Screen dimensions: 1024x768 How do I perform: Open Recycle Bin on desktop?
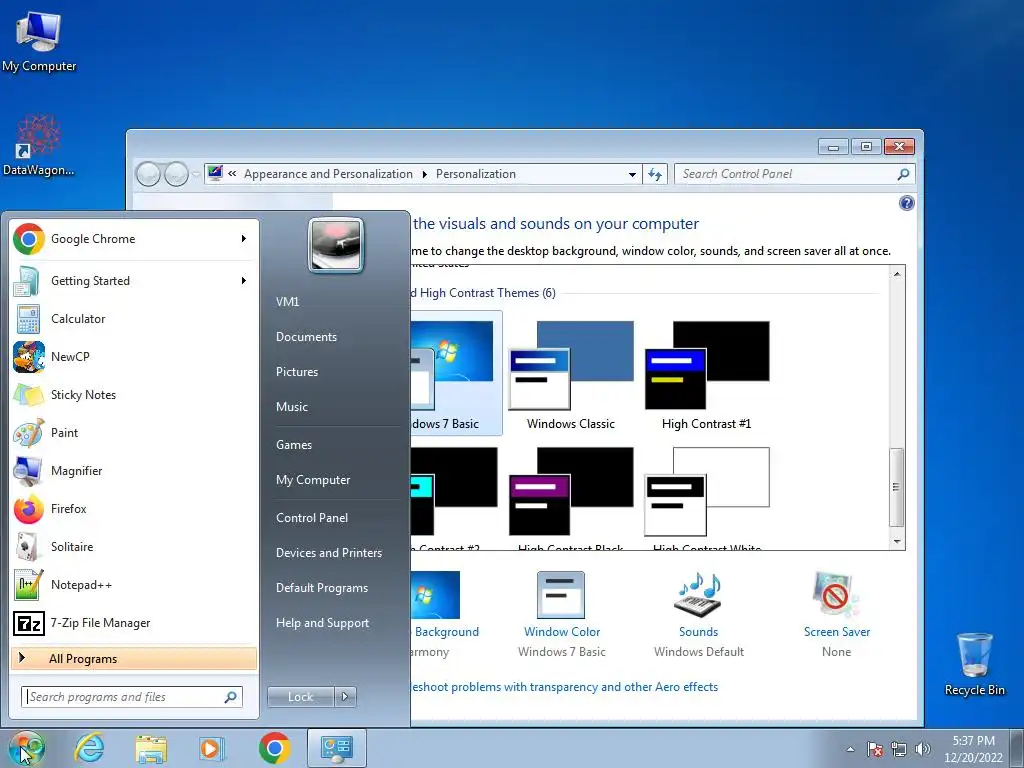click(x=974, y=664)
